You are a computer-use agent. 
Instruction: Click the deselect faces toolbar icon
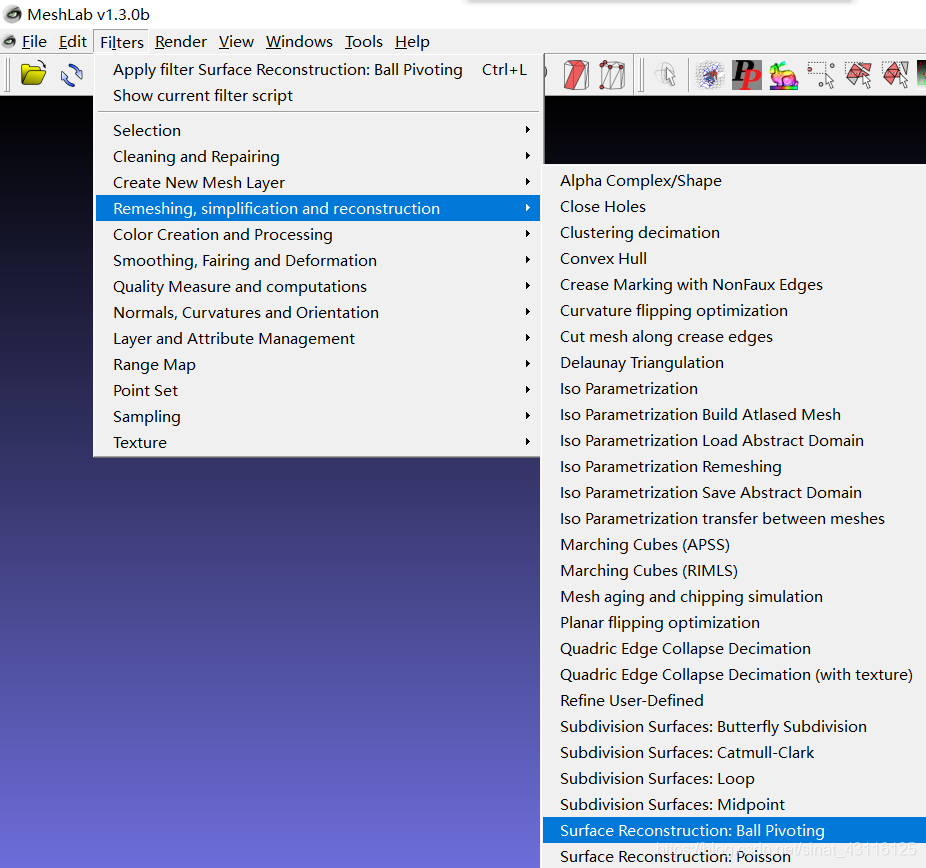click(x=895, y=74)
